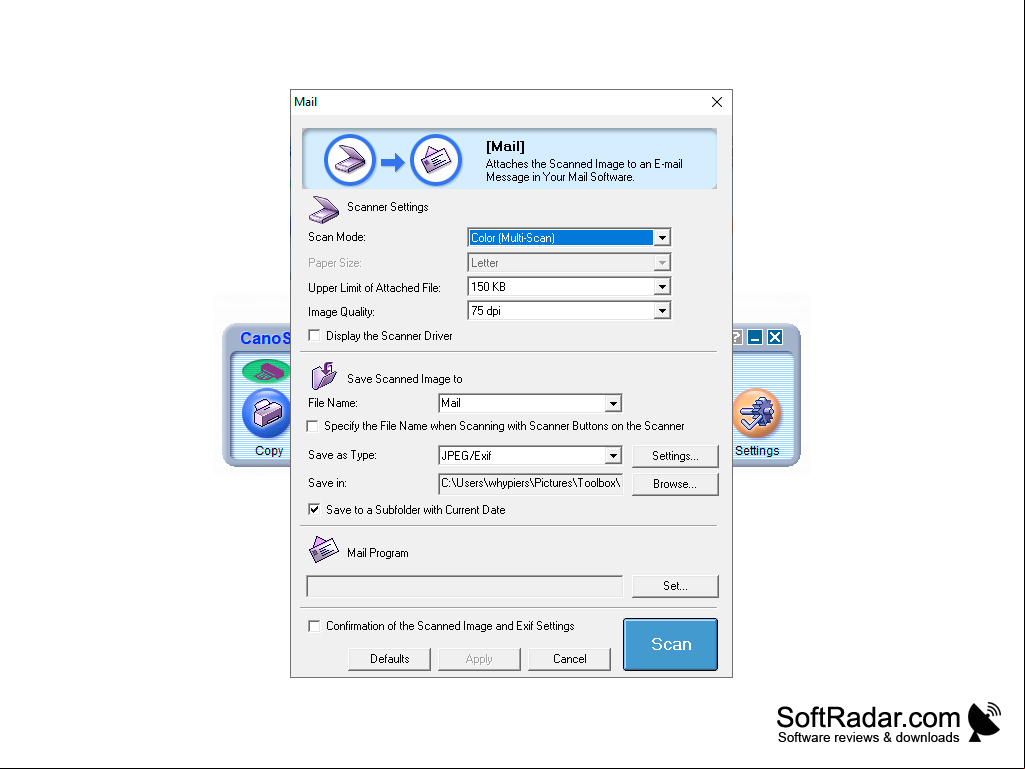The image size is (1025, 769).
Task: Click the Cancel button
Action: 569,659
